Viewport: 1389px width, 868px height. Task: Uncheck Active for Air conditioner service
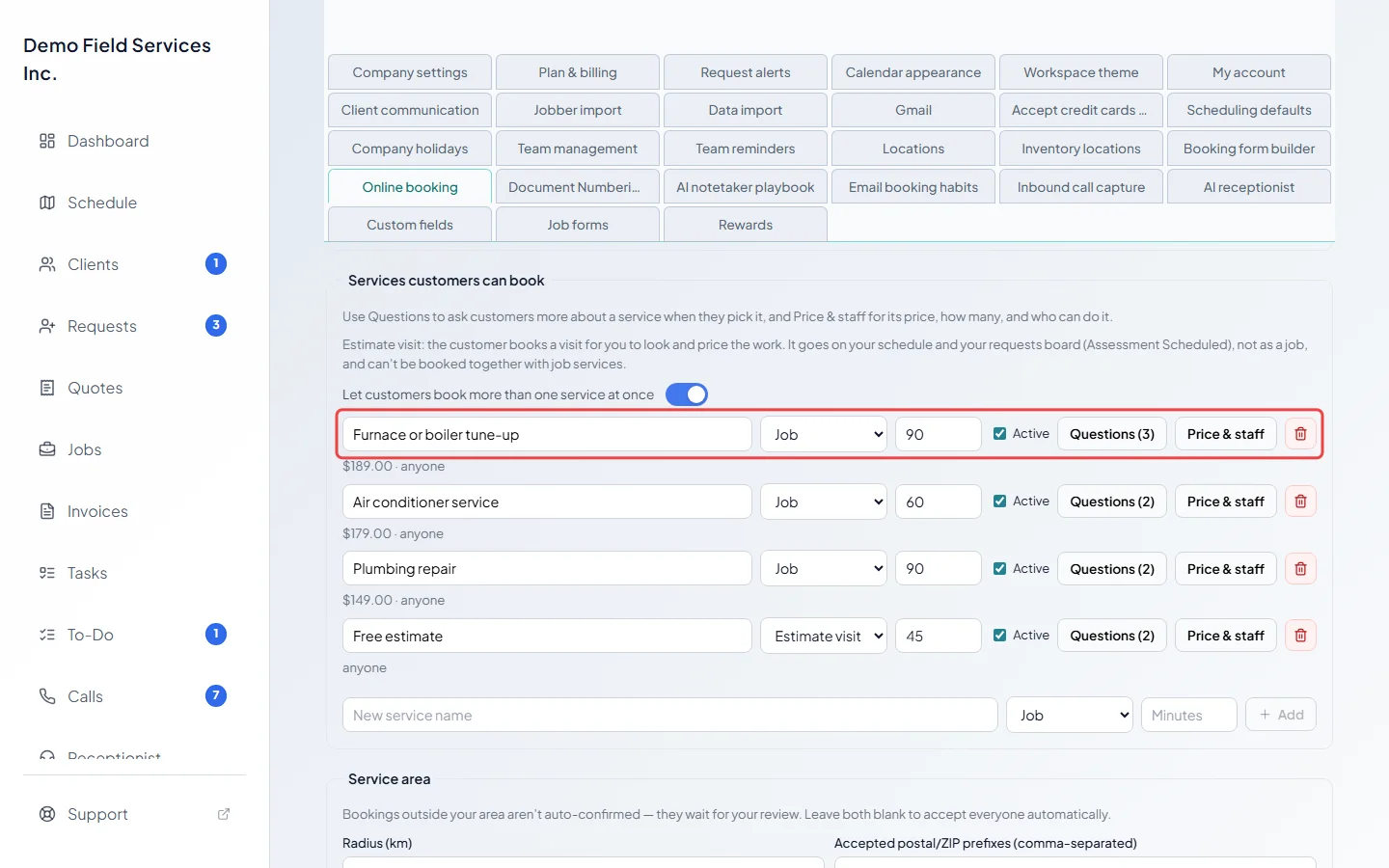click(999, 502)
